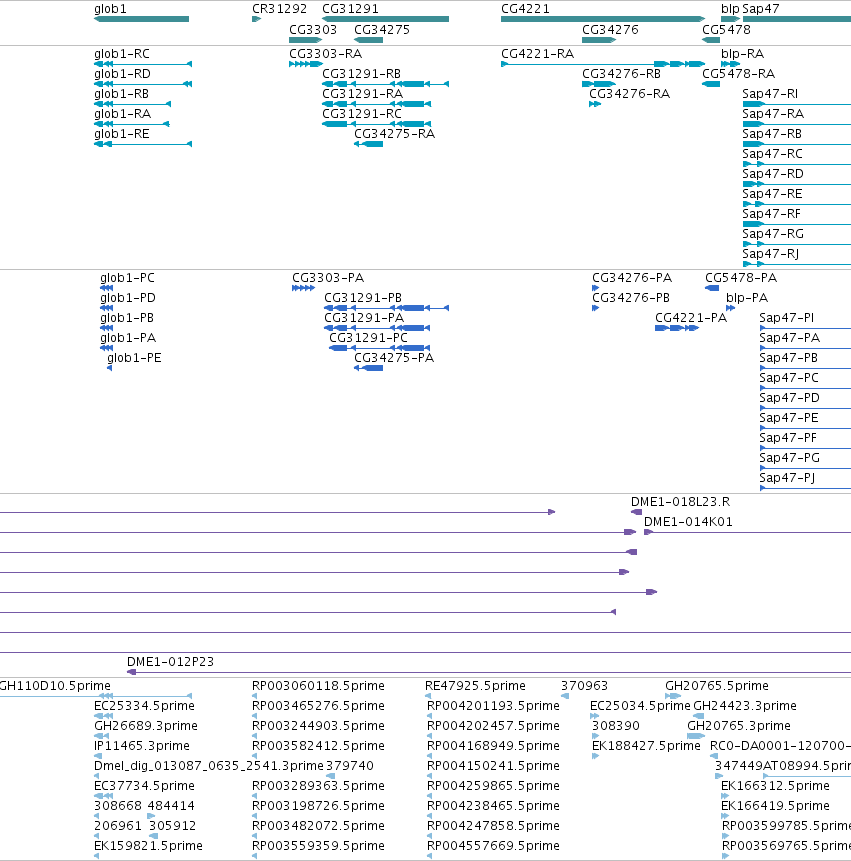Screen dimensions: 851x861
Task: Click the RE47925.5prime EST label
Action: pos(475,686)
